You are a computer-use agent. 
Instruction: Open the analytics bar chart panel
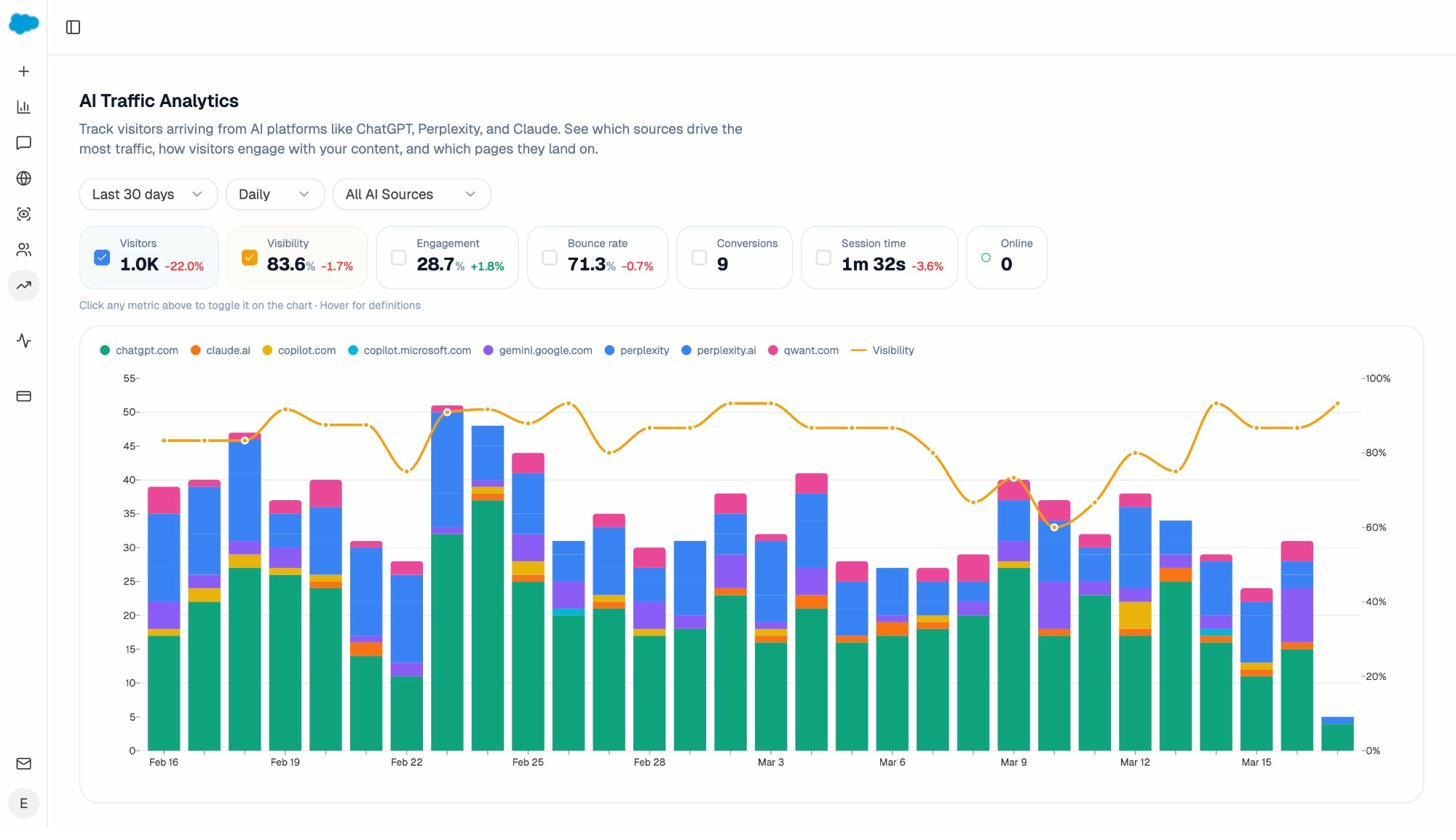click(x=23, y=106)
